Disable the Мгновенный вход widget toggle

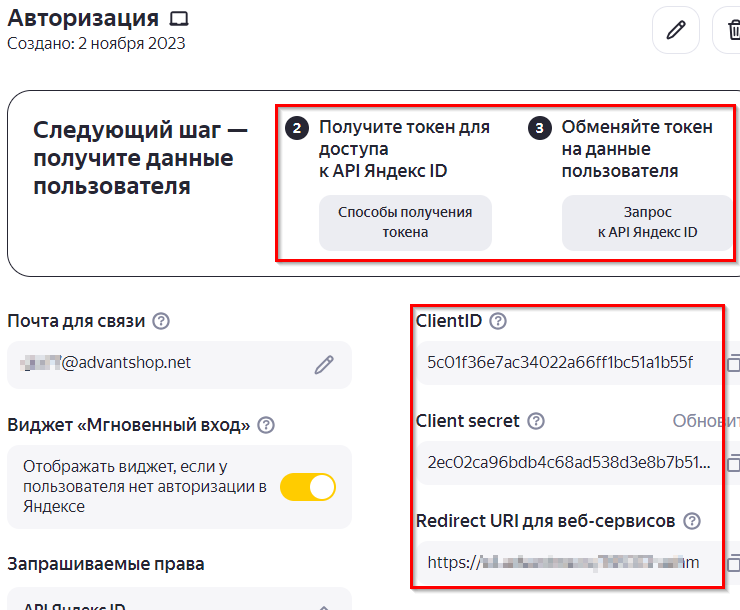click(307, 487)
